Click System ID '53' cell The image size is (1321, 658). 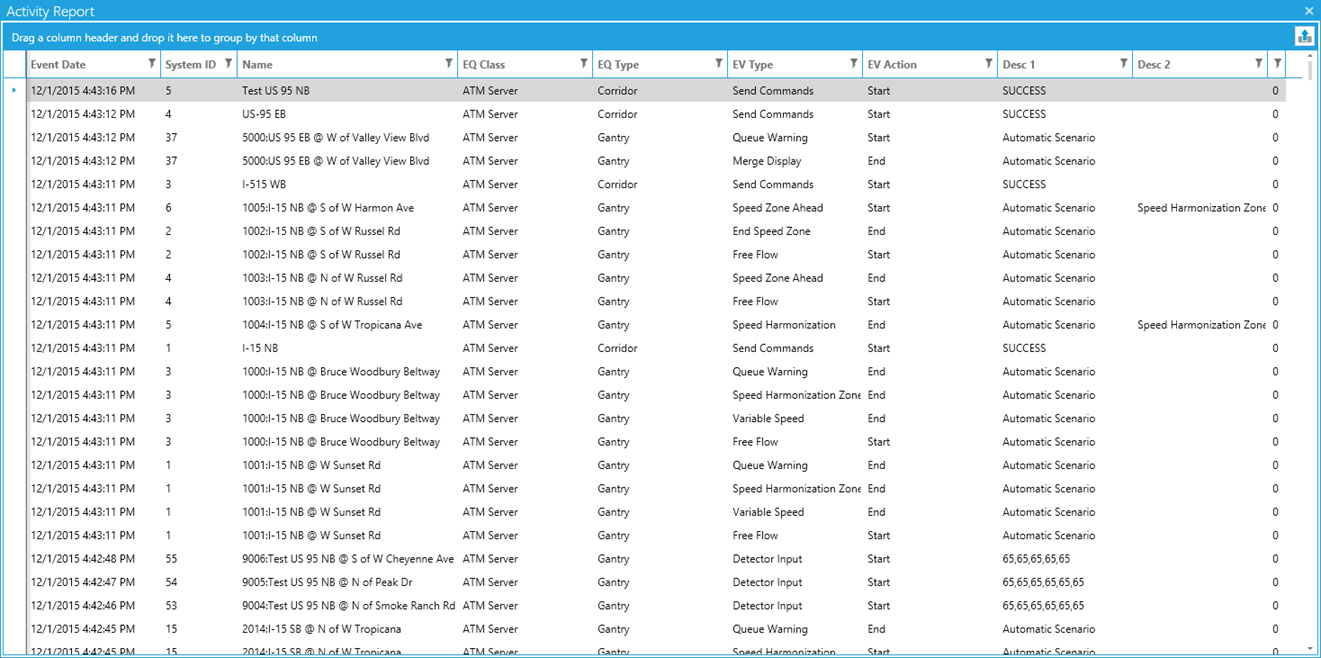point(199,606)
